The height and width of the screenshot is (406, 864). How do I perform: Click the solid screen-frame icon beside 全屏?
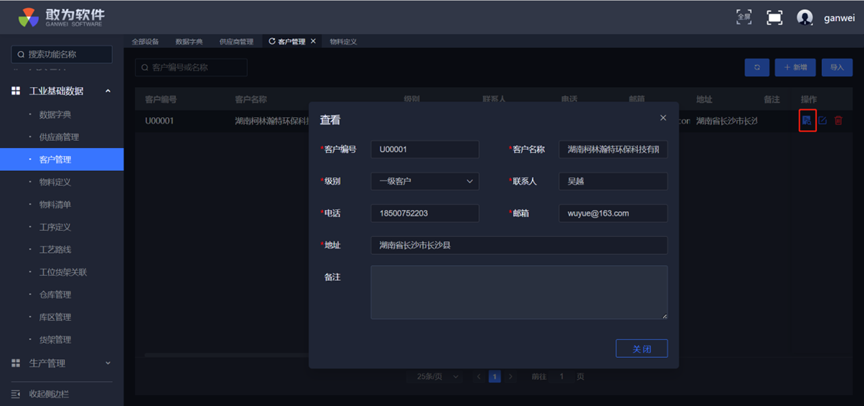[x=775, y=18]
